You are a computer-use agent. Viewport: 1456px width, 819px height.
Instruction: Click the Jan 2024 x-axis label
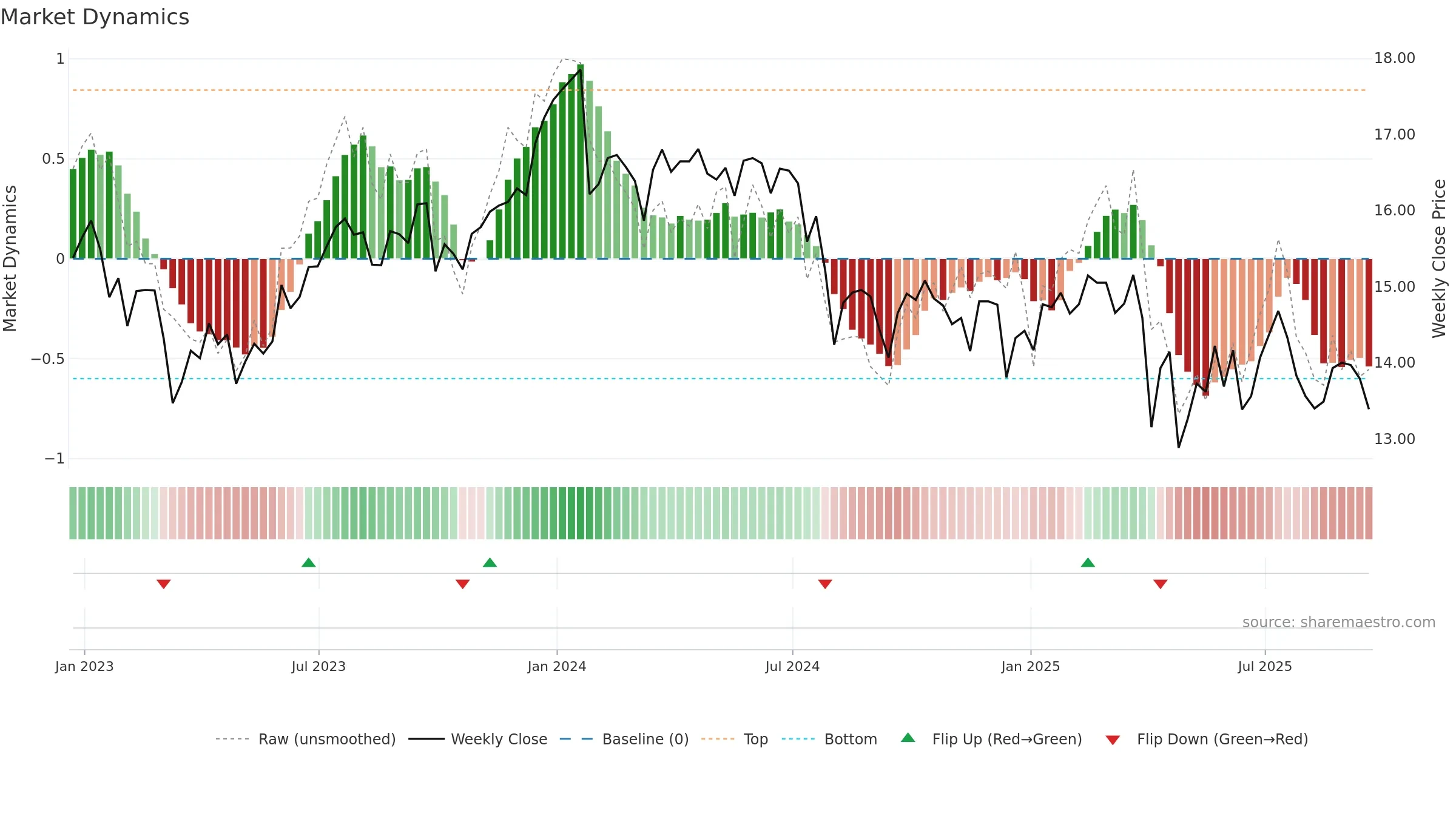(x=557, y=666)
